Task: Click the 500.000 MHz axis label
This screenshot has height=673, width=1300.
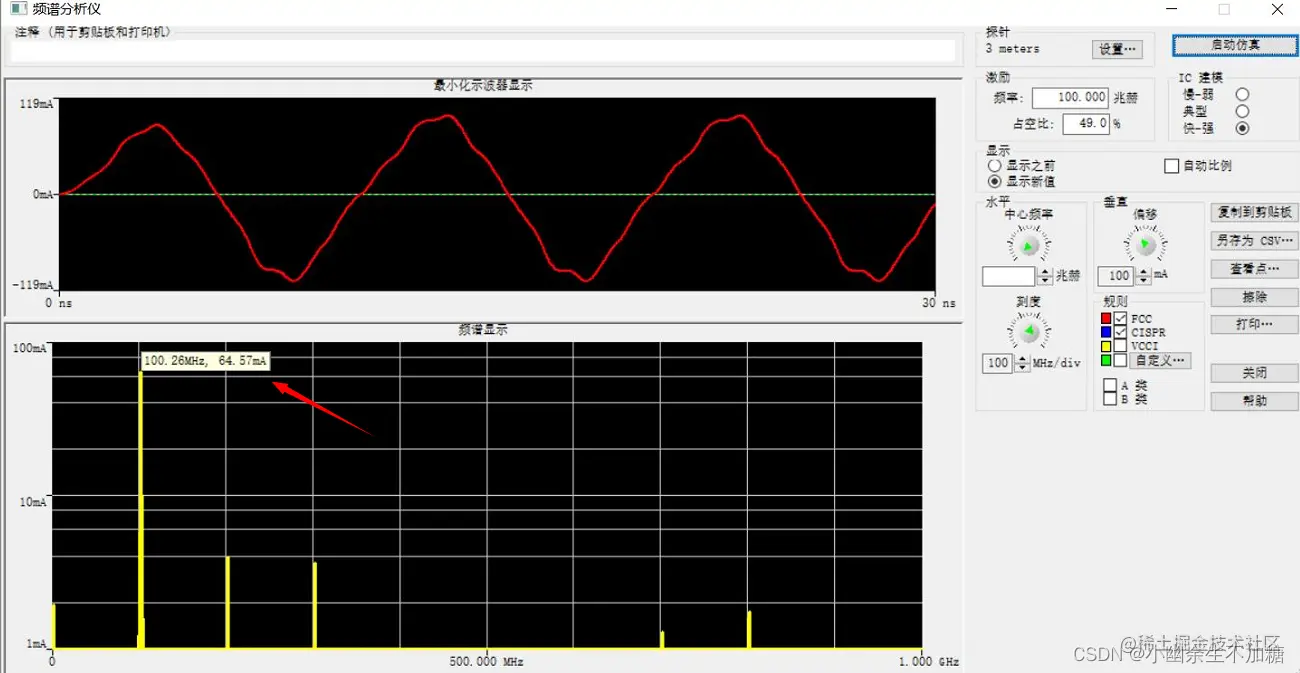Action: [x=486, y=662]
